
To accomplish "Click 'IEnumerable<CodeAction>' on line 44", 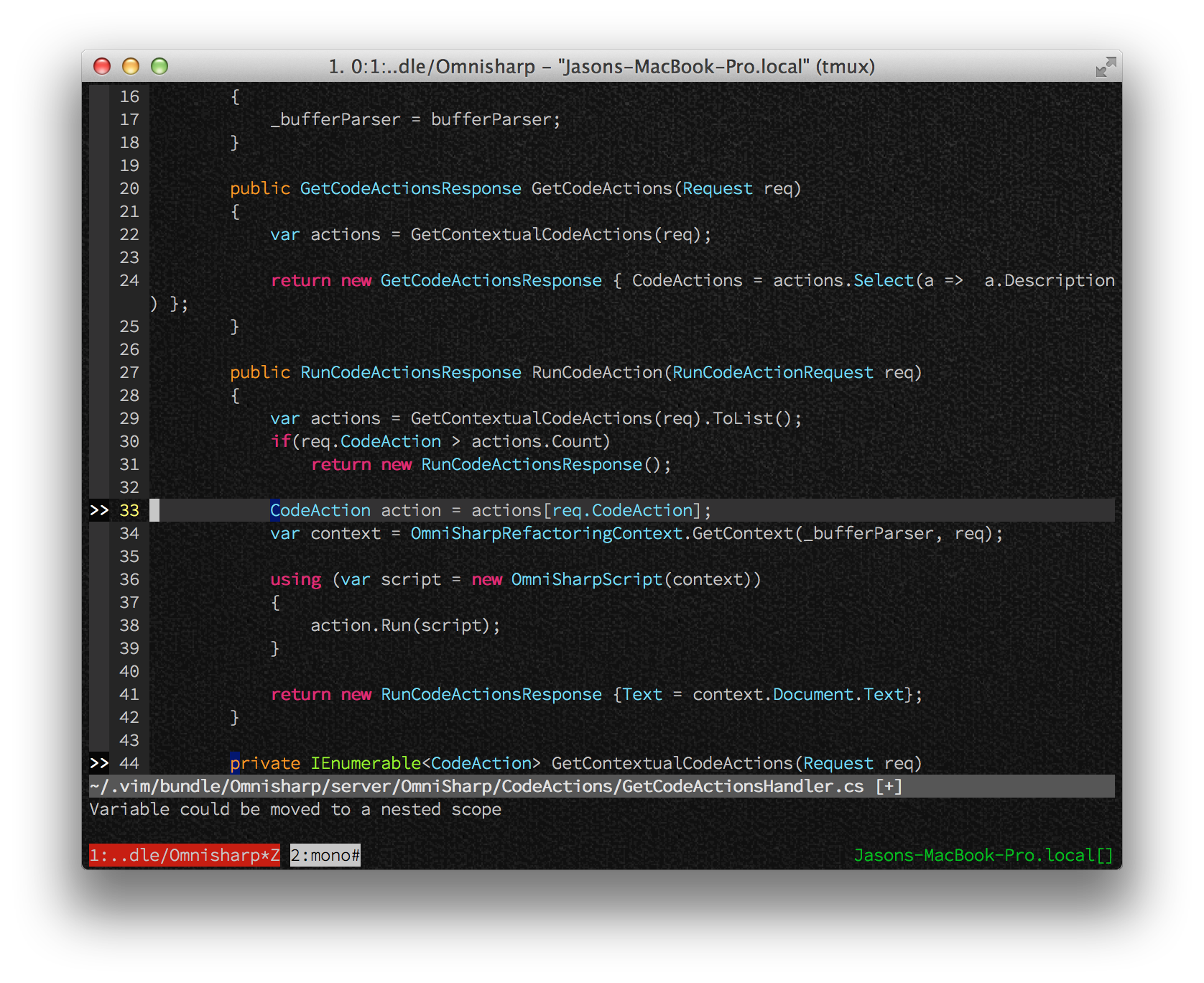I will point(425,763).
